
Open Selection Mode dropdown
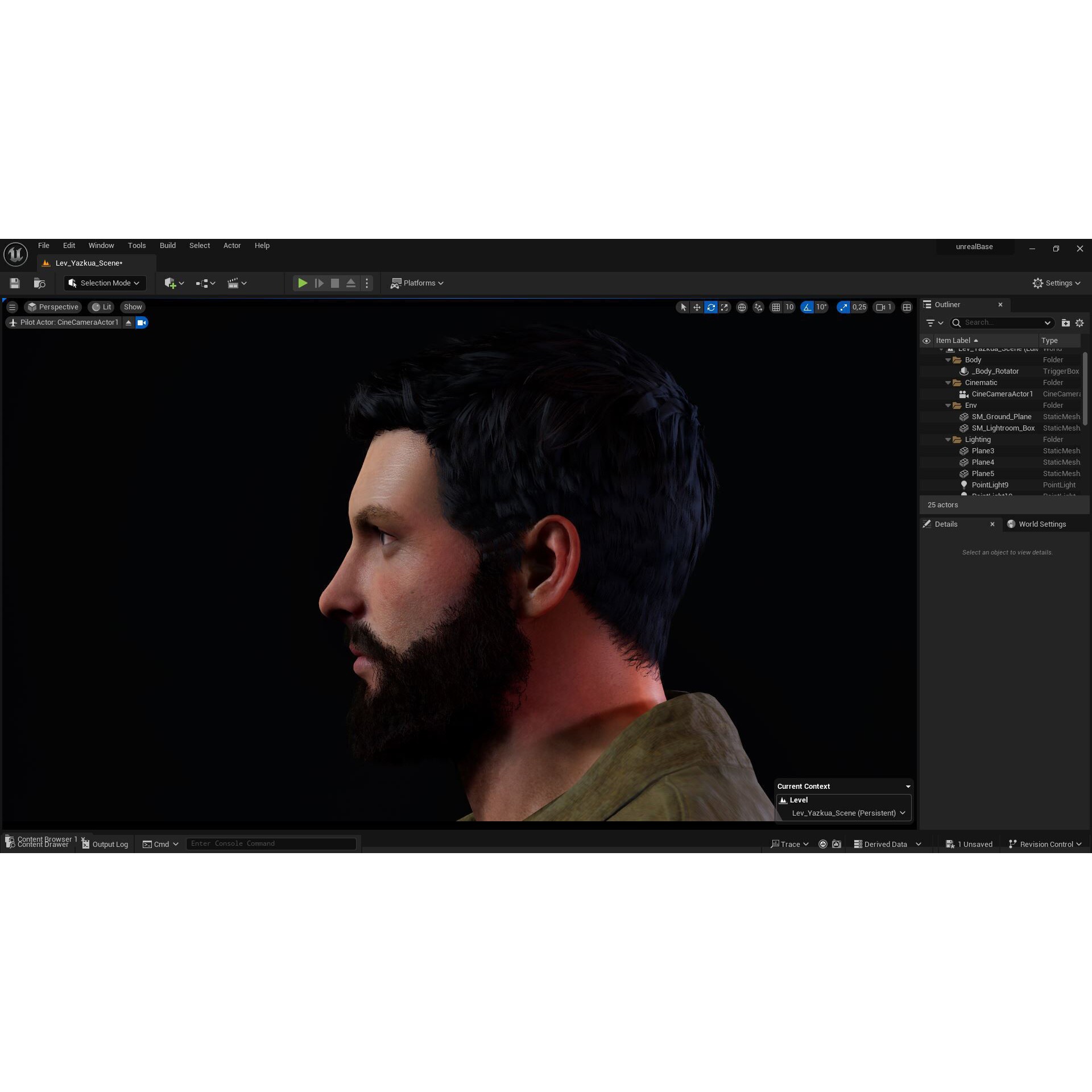[105, 283]
